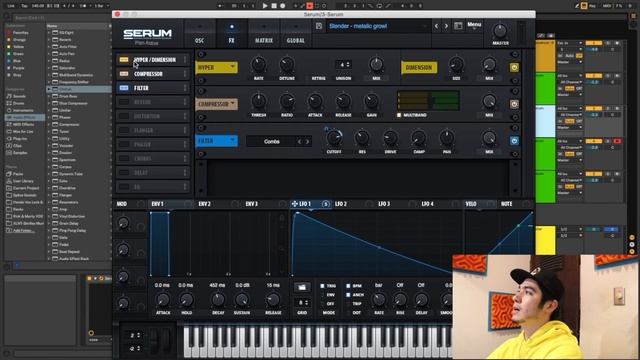640x360 pixels.
Task: Select the LFO 2 tab
Action: coord(341,204)
